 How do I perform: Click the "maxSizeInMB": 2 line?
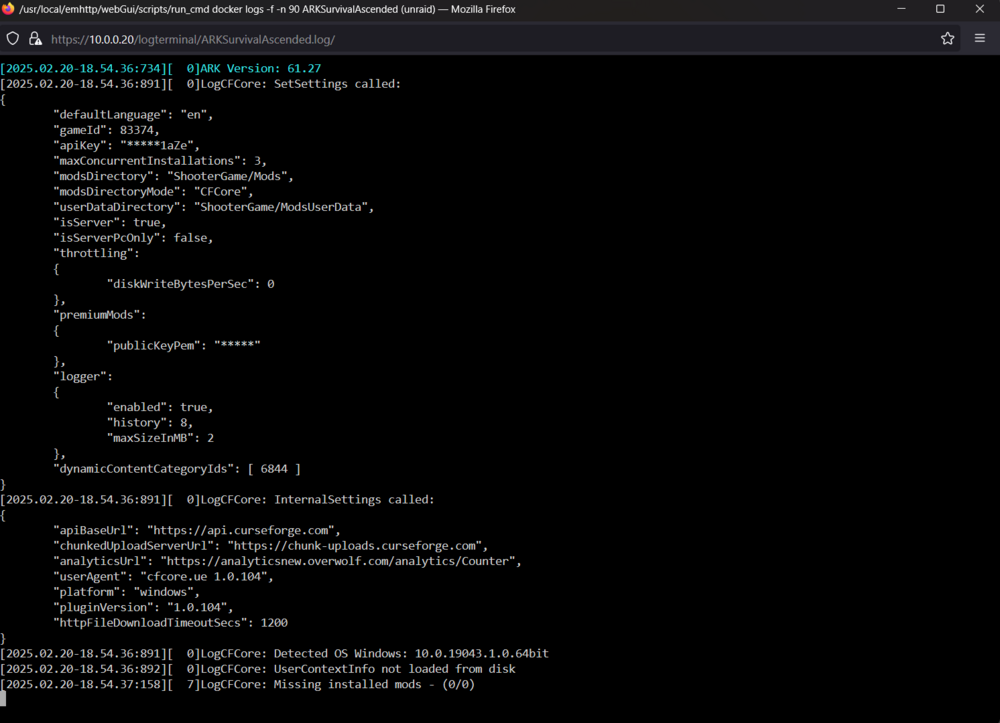[161, 438]
